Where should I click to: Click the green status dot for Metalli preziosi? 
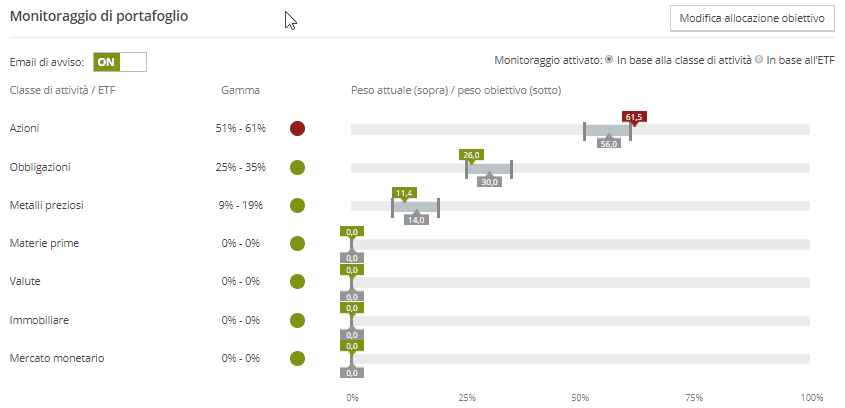297,205
